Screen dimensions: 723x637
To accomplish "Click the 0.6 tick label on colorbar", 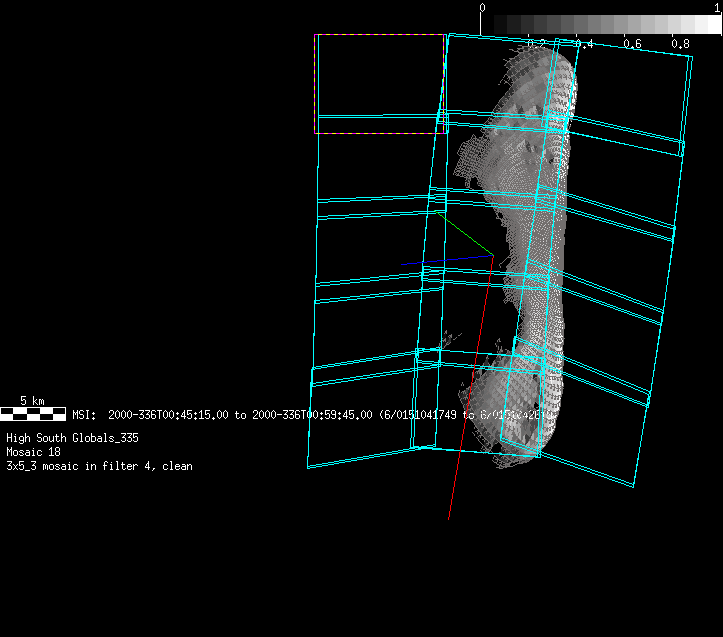I will [x=632, y=44].
